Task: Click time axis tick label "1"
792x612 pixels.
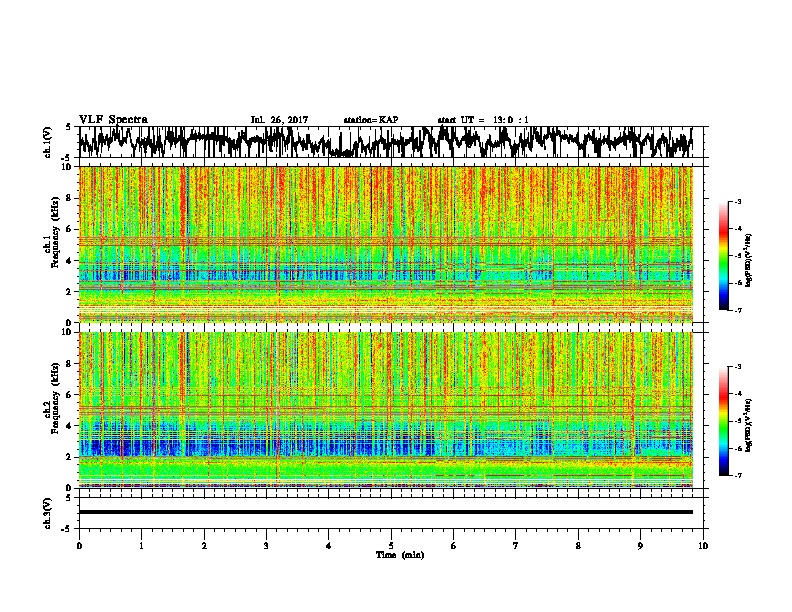Action: [x=141, y=546]
